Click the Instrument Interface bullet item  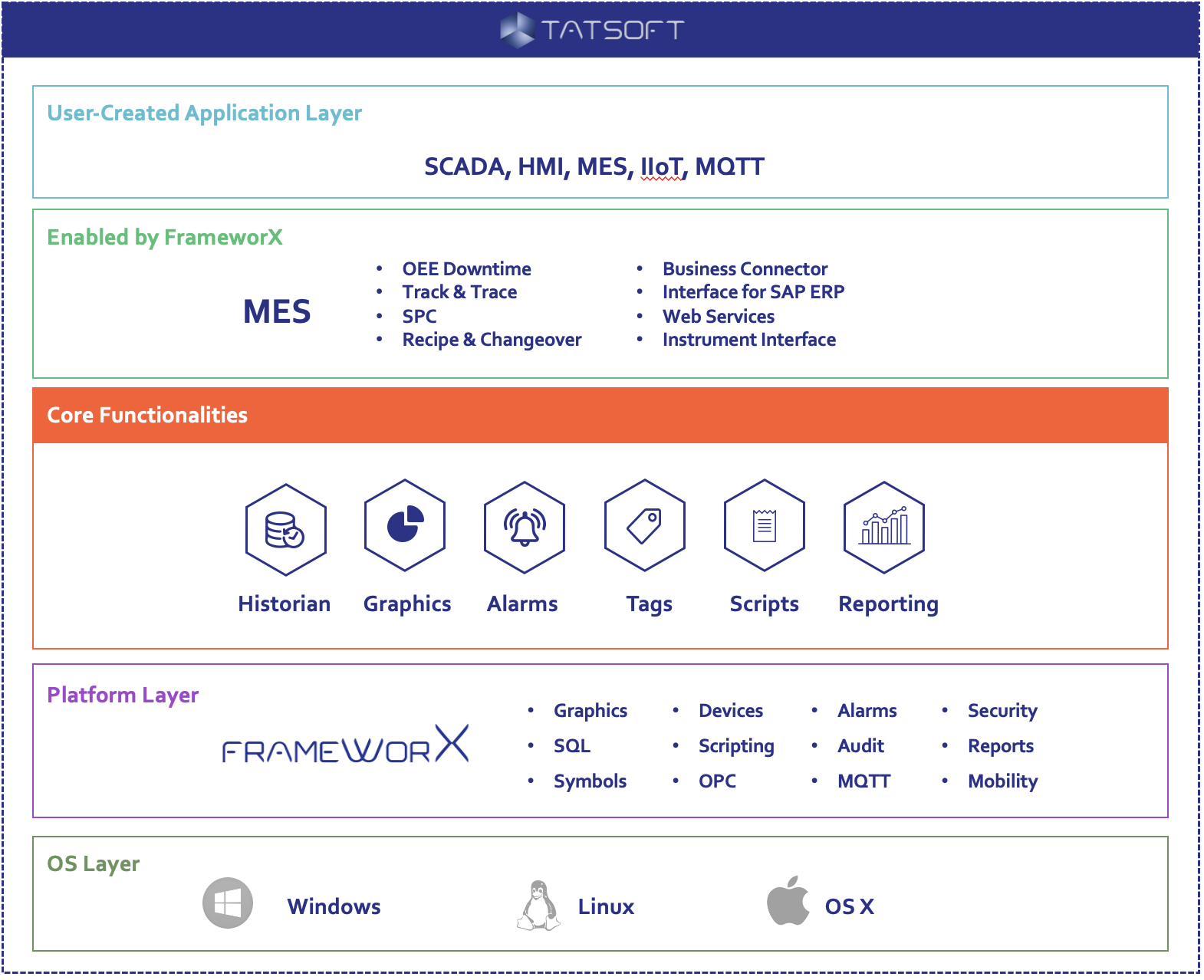click(749, 340)
